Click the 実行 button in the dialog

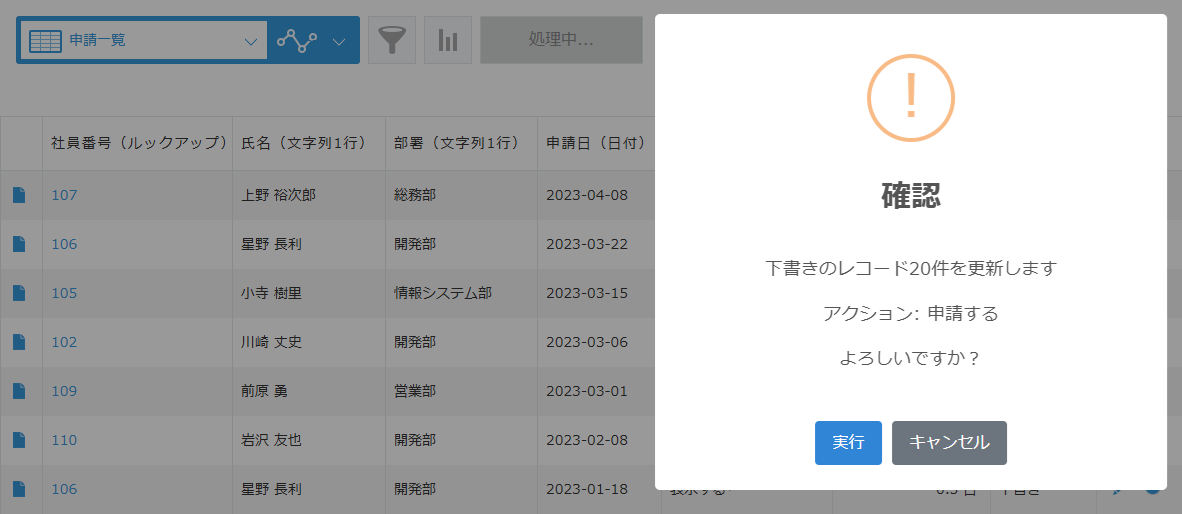coord(848,443)
